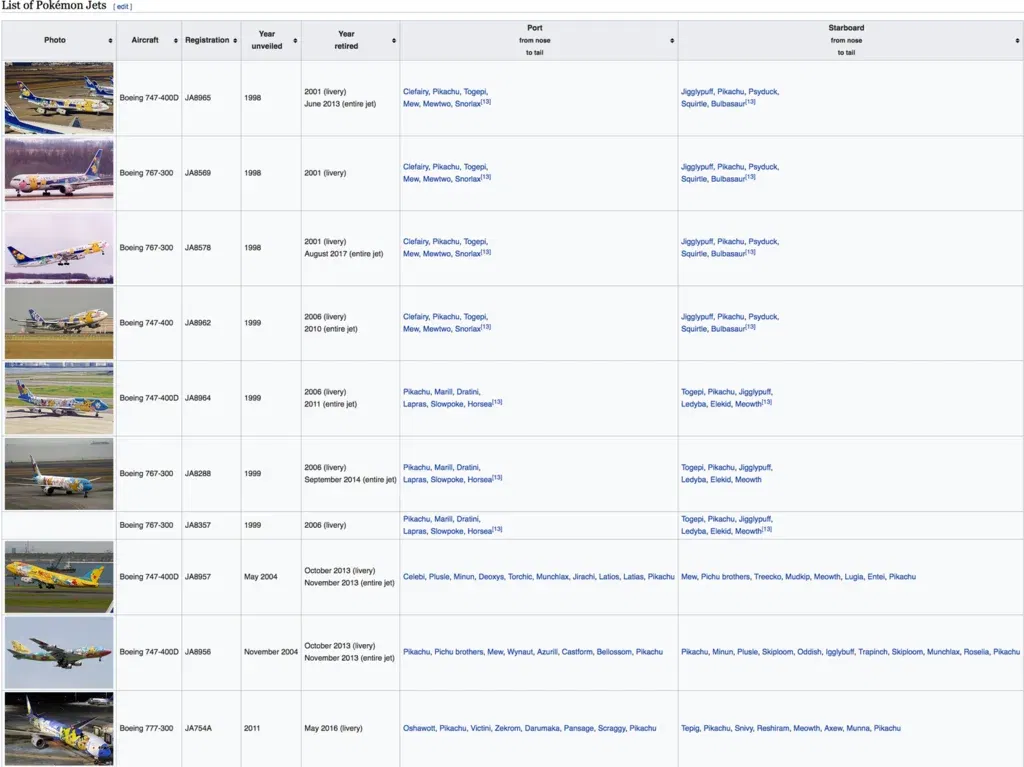Select the registration text JA8357

[x=198, y=525]
